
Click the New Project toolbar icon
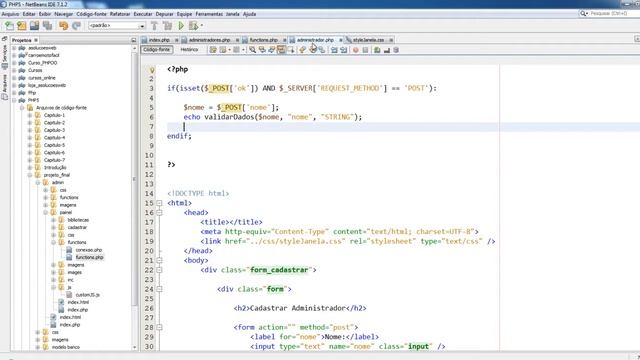[x=22, y=26]
